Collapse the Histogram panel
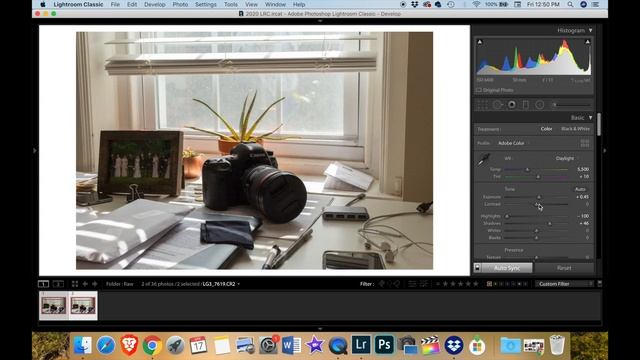Image resolution: width=640 pixels, height=360 pixels. click(590, 31)
